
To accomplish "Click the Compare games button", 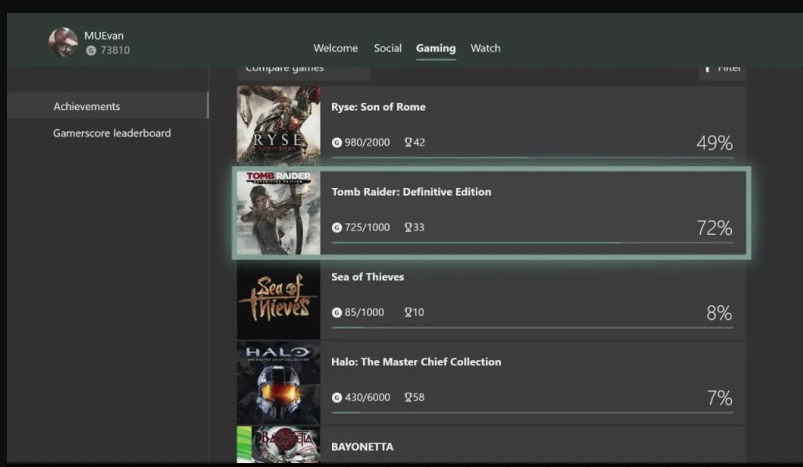I will 304,71.
